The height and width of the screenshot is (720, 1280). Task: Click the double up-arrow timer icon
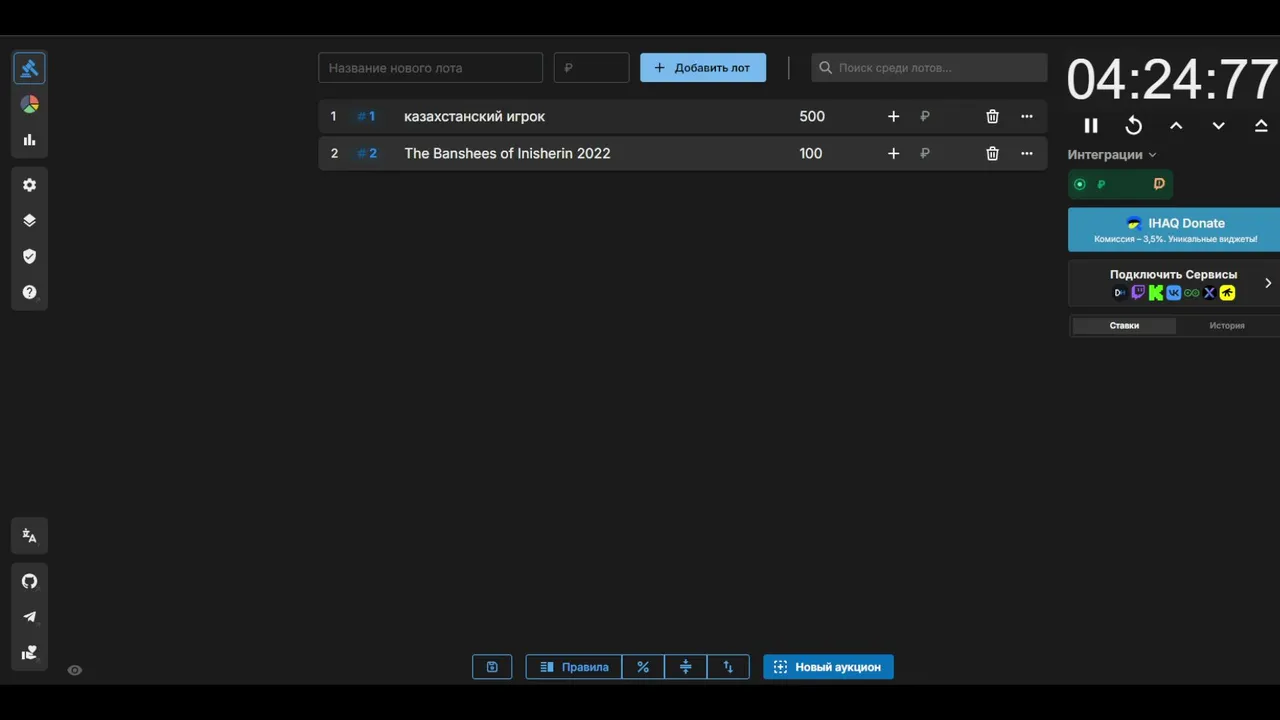tap(1261, 126)
